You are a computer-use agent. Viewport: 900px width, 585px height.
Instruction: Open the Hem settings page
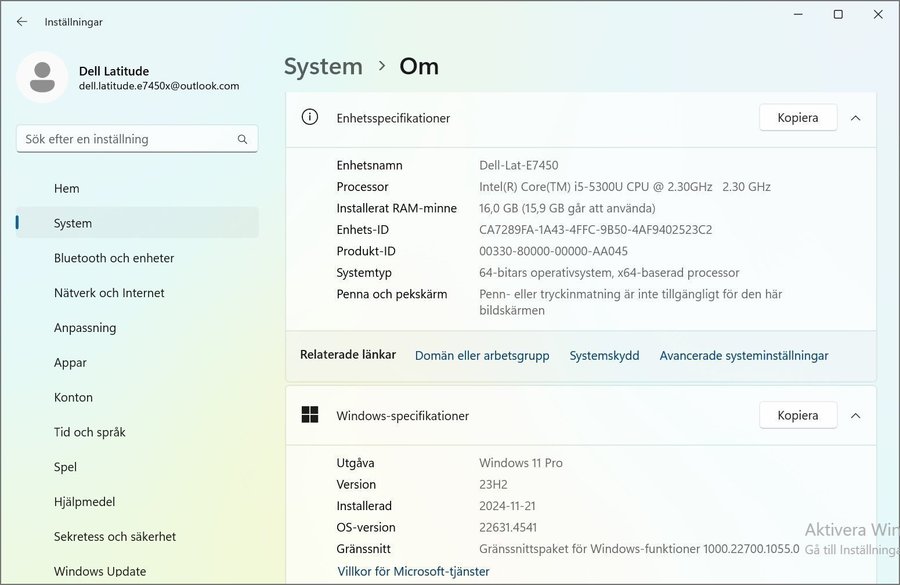click(x=137, y=188)
